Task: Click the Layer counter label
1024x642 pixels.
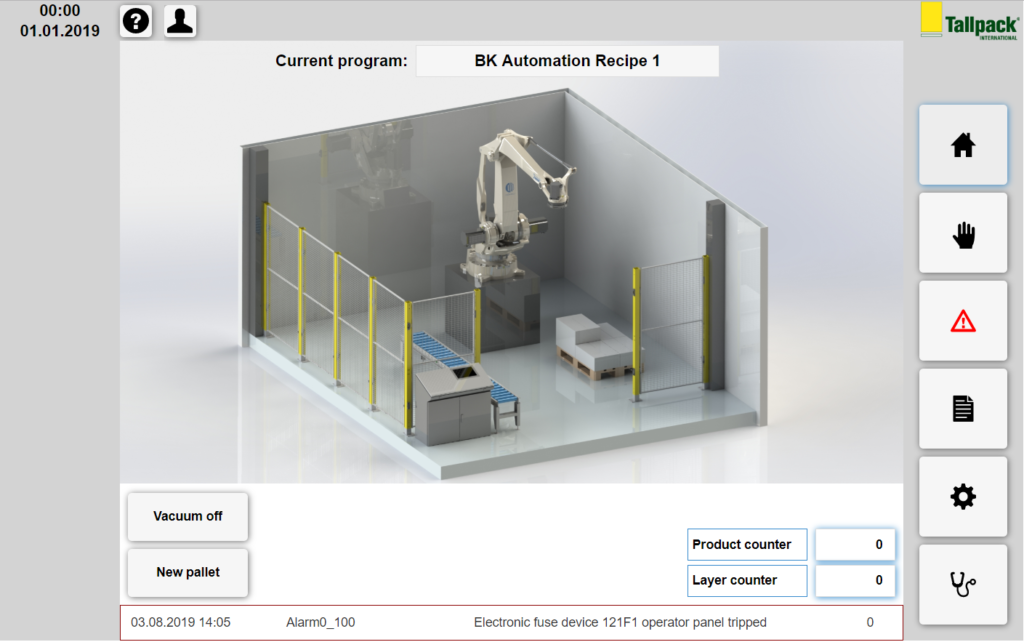Action: tap(747, 580)
